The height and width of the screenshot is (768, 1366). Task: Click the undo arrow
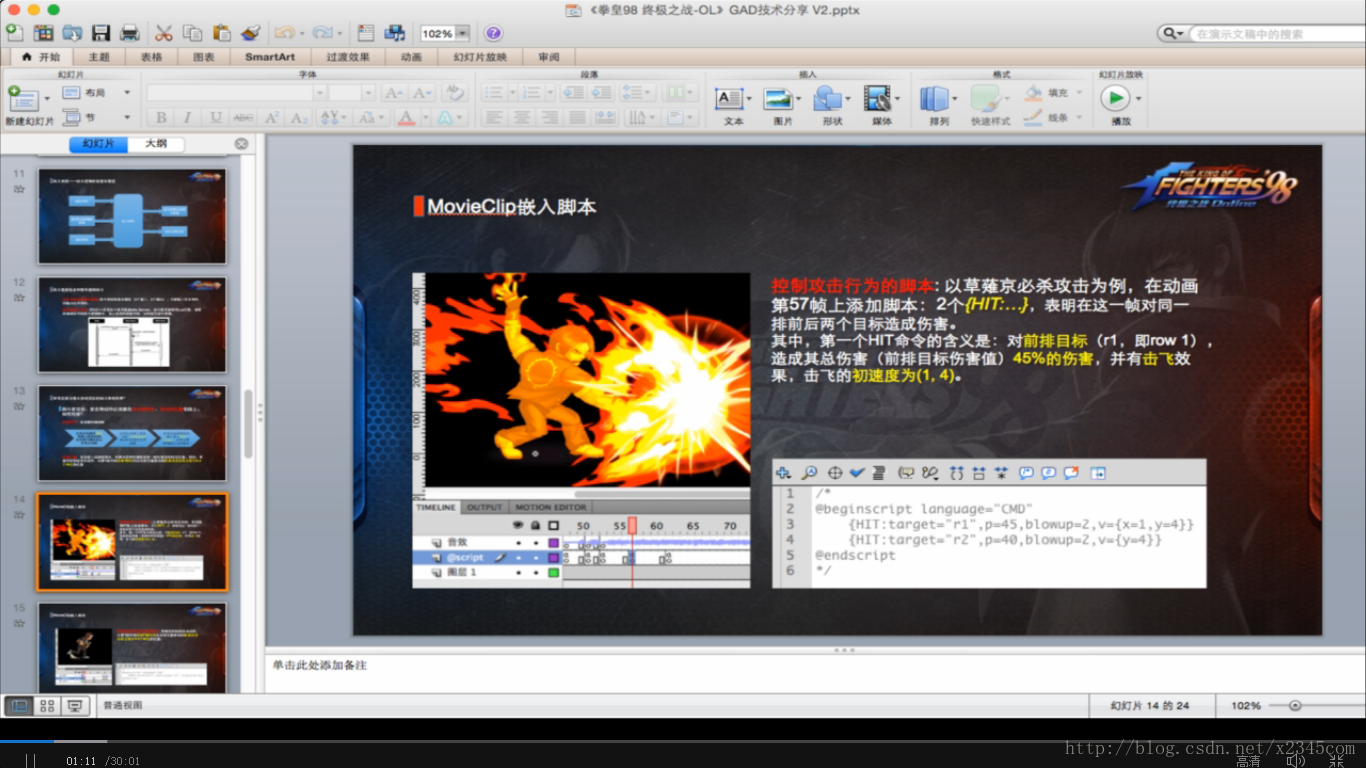[x=284, y=33]
